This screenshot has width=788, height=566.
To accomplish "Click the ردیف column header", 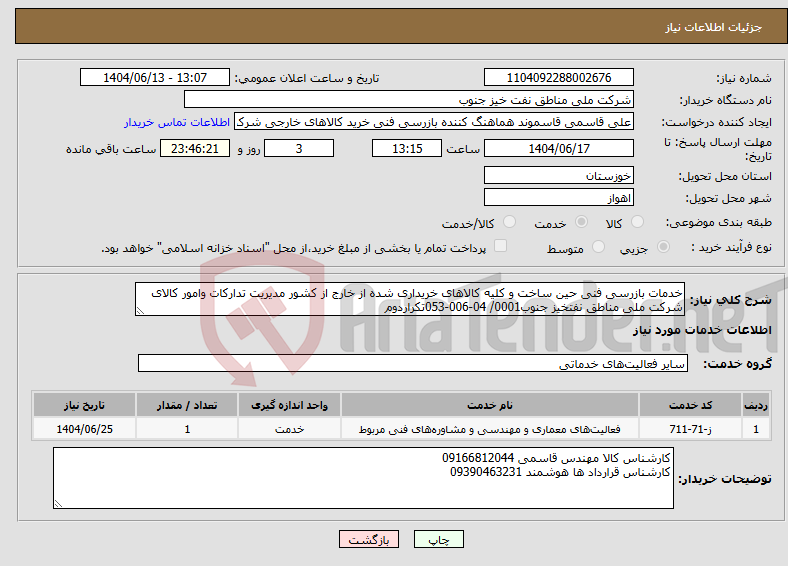I will 756,405.
